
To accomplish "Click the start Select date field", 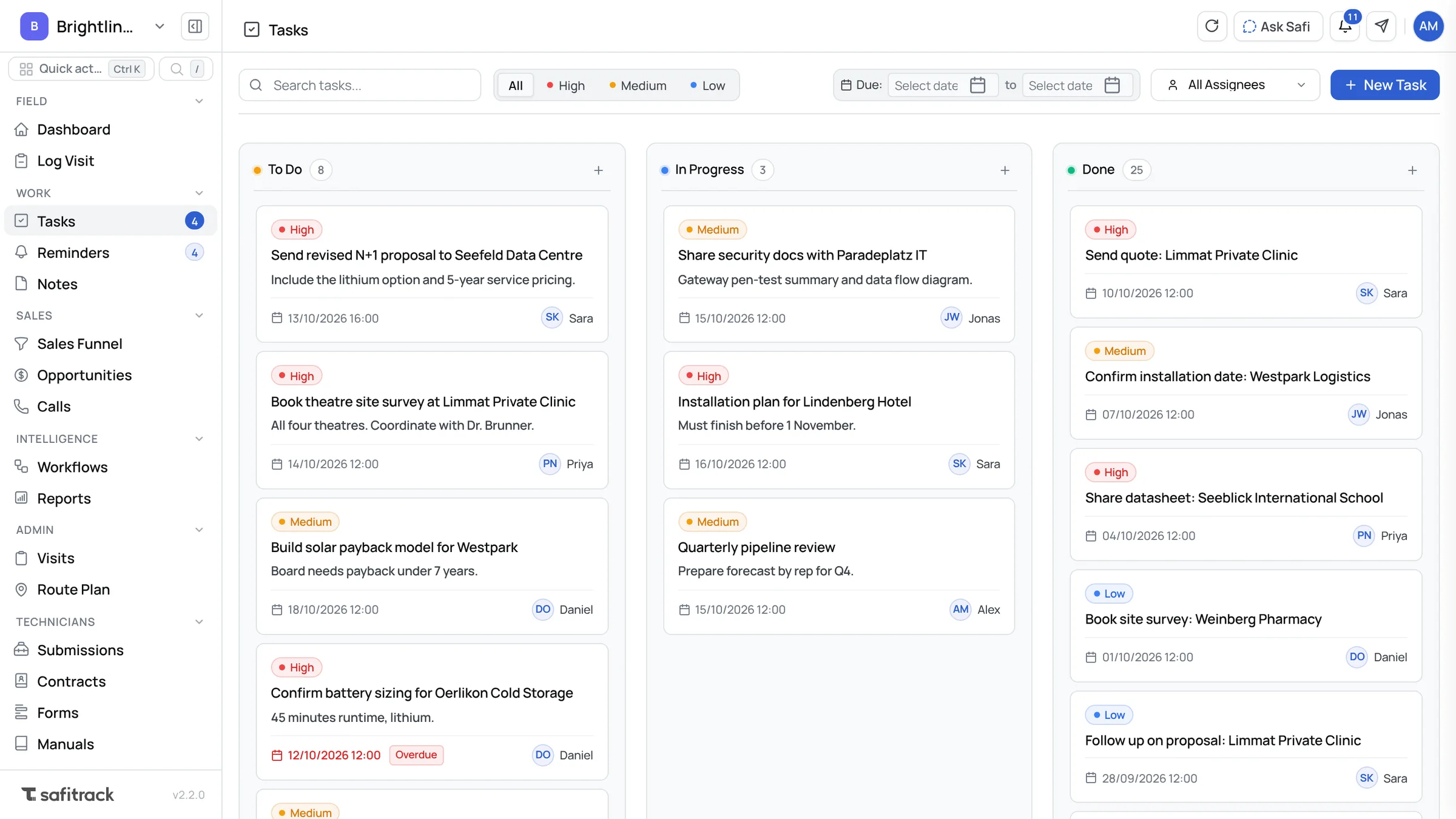I will [x=942, y=85].
